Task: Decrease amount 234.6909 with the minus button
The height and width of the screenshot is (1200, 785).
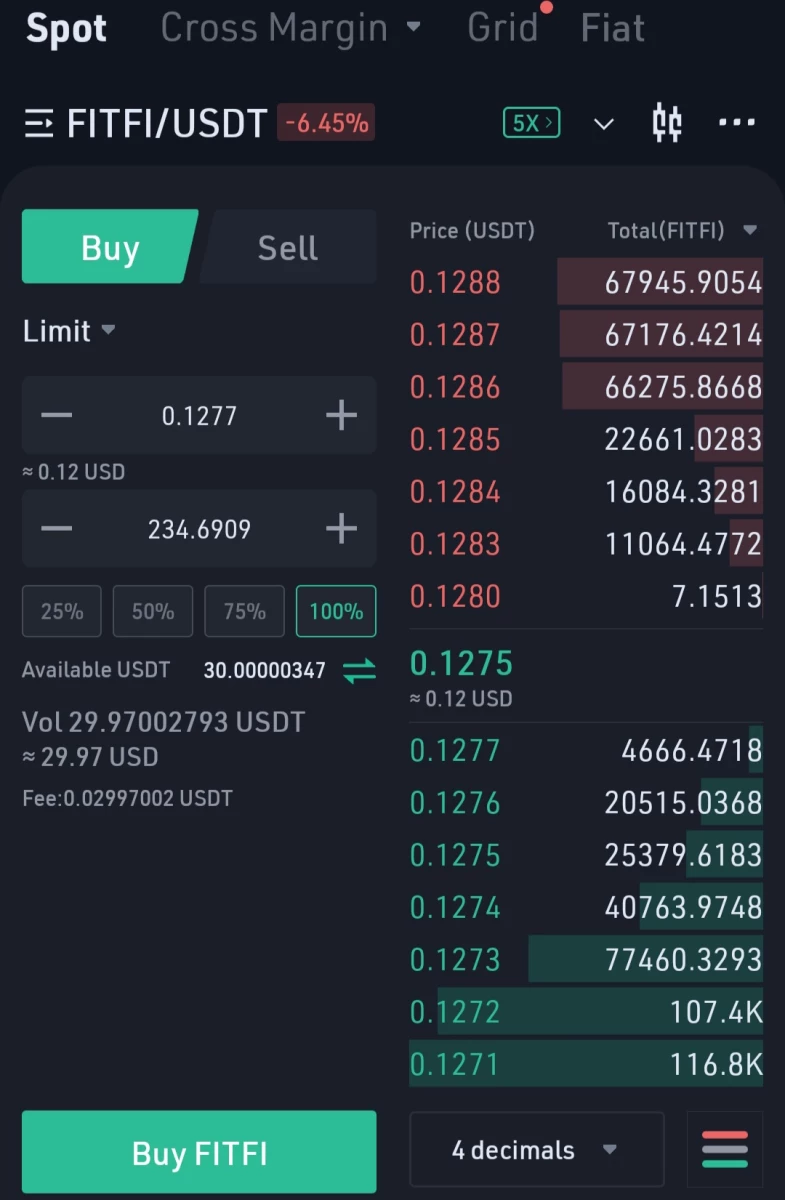Action: coord(57,529)
